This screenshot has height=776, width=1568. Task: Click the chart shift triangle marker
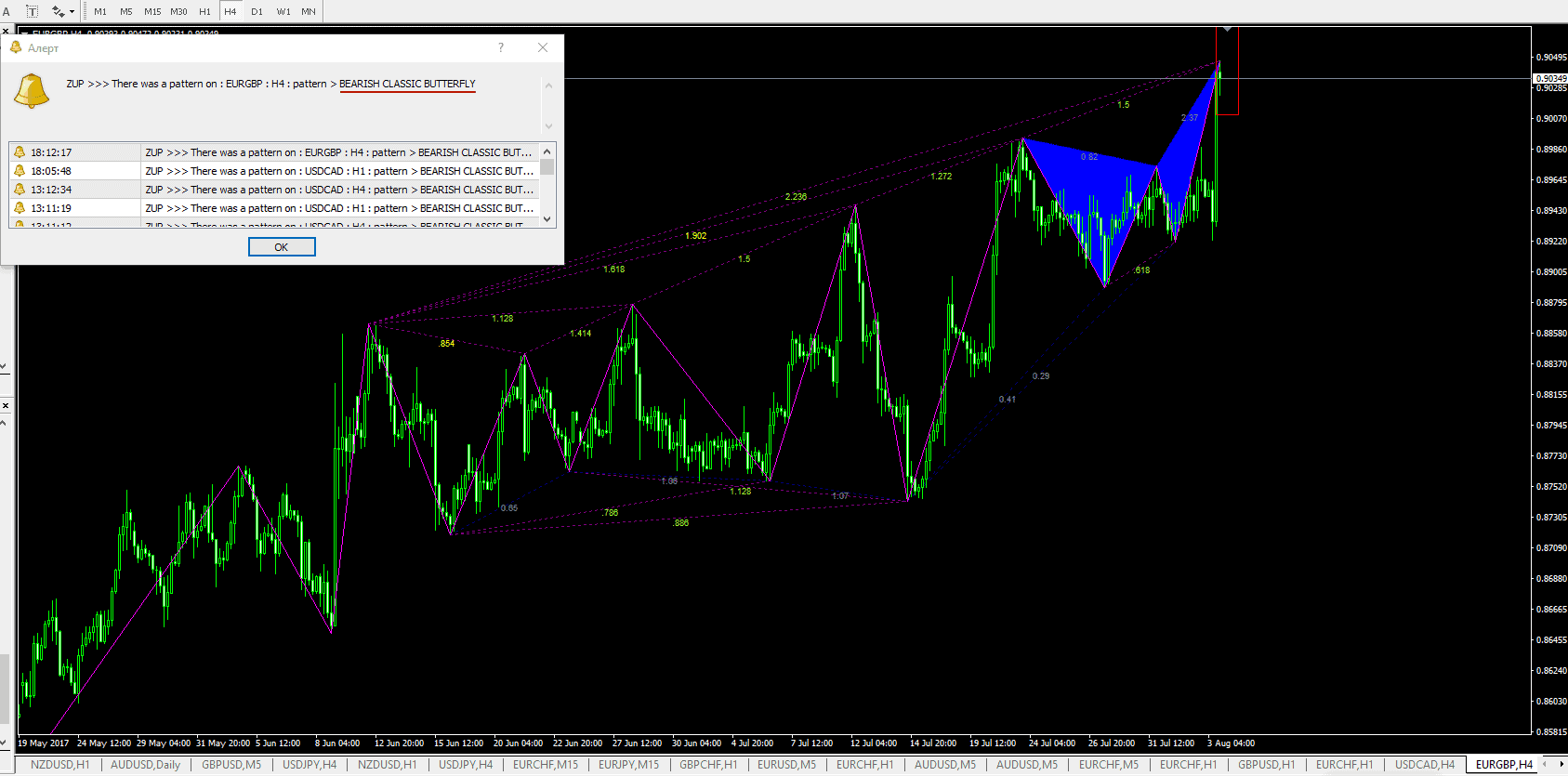[1227, 30]
